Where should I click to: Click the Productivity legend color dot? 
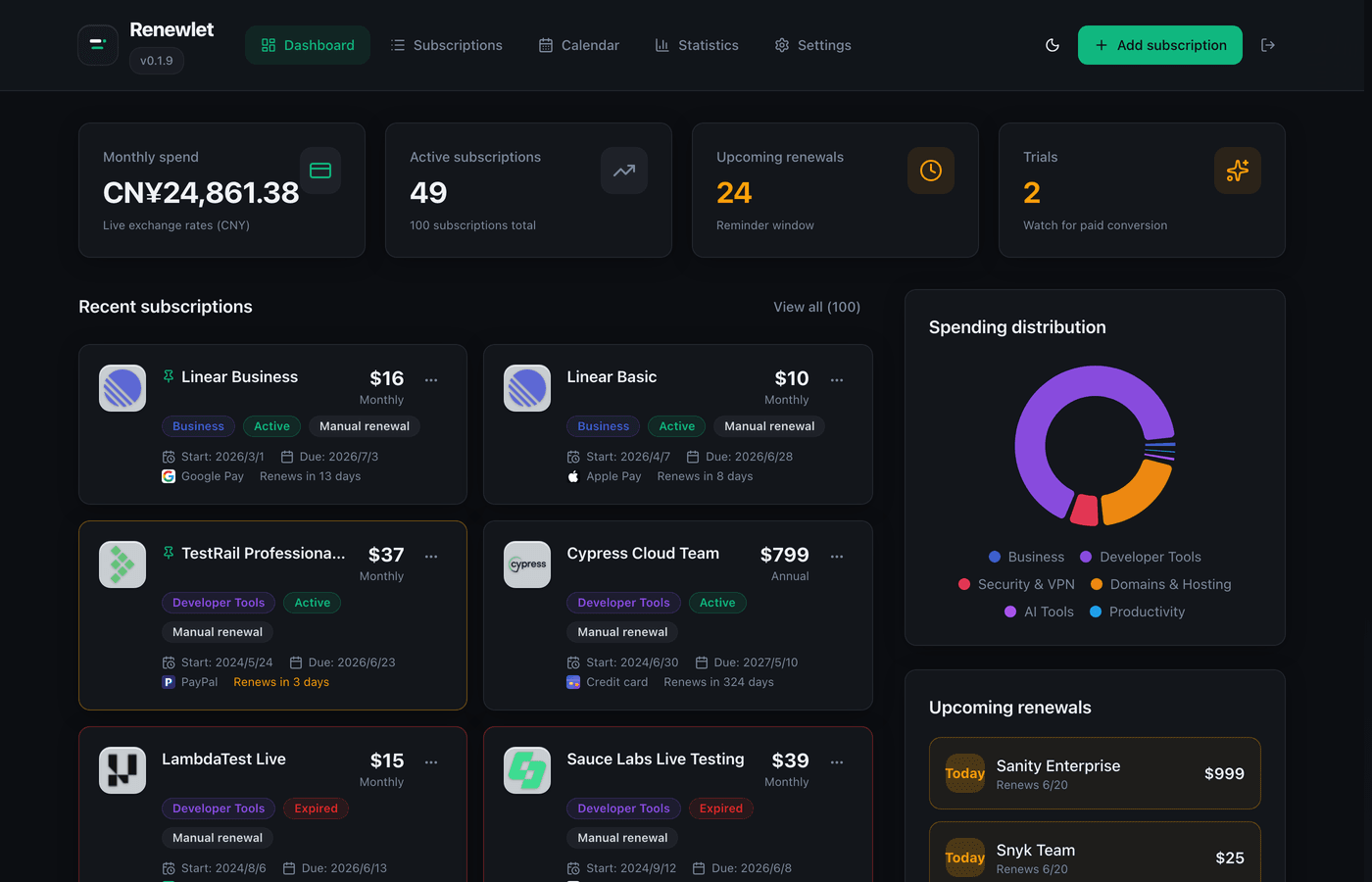tap(1096, 612)
